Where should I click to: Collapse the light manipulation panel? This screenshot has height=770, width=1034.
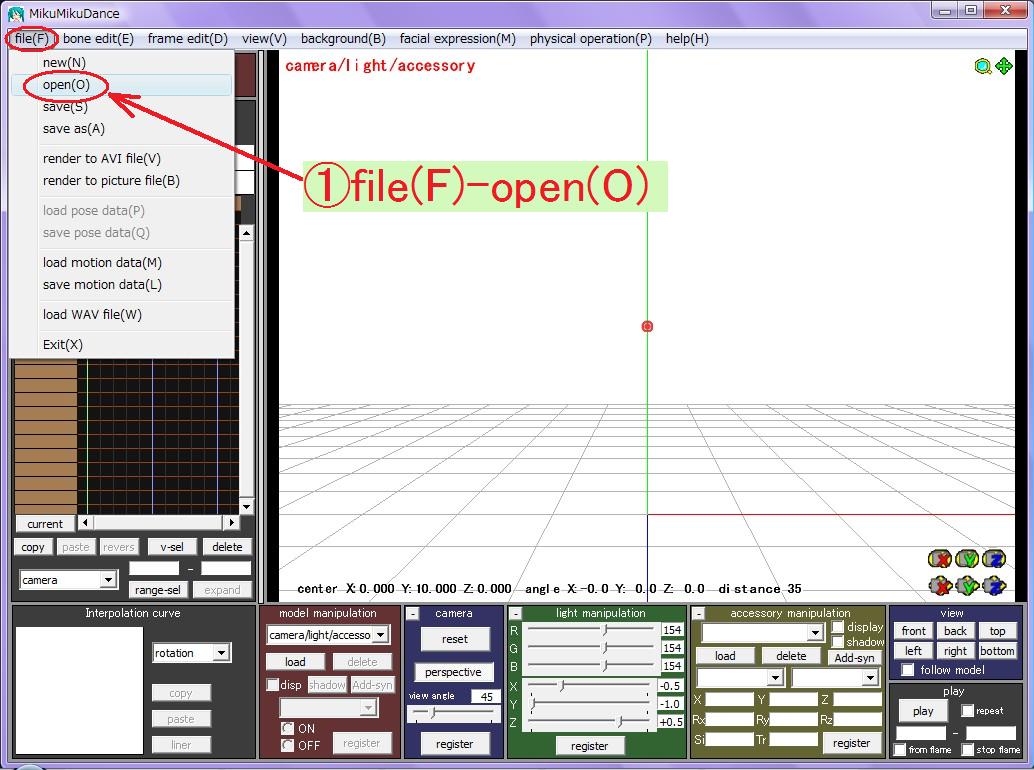(516, 614)
